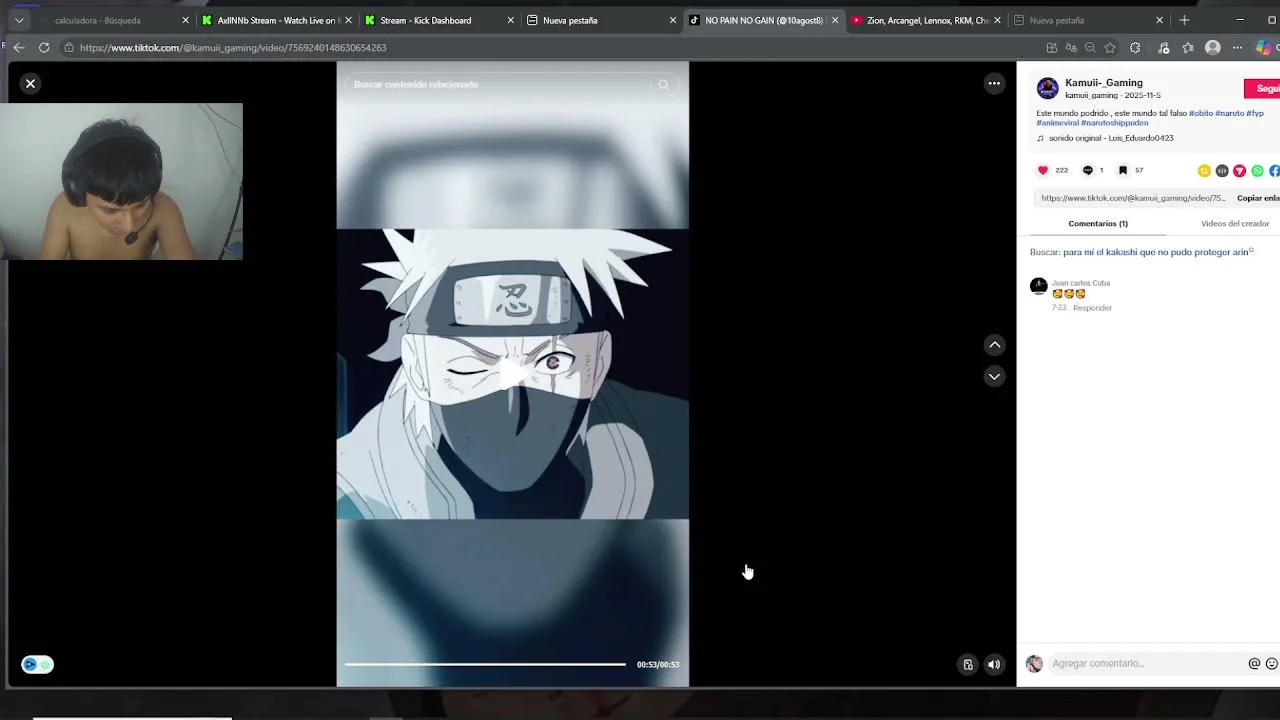Image resolution: width=1280 pixels, height=720 pixels.
Task: Switch to AxlINNb Stream Kick tab
Action: [276, 20]
